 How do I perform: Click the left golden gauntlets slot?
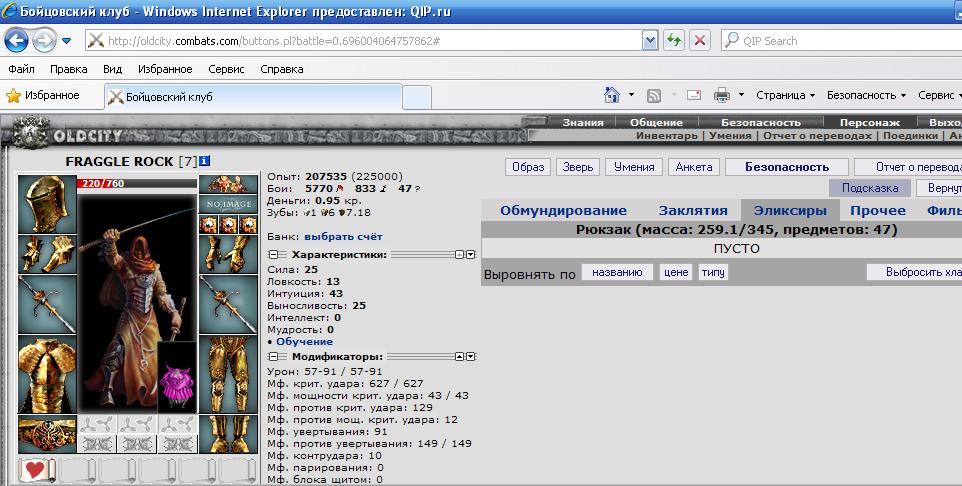(47, 254)
